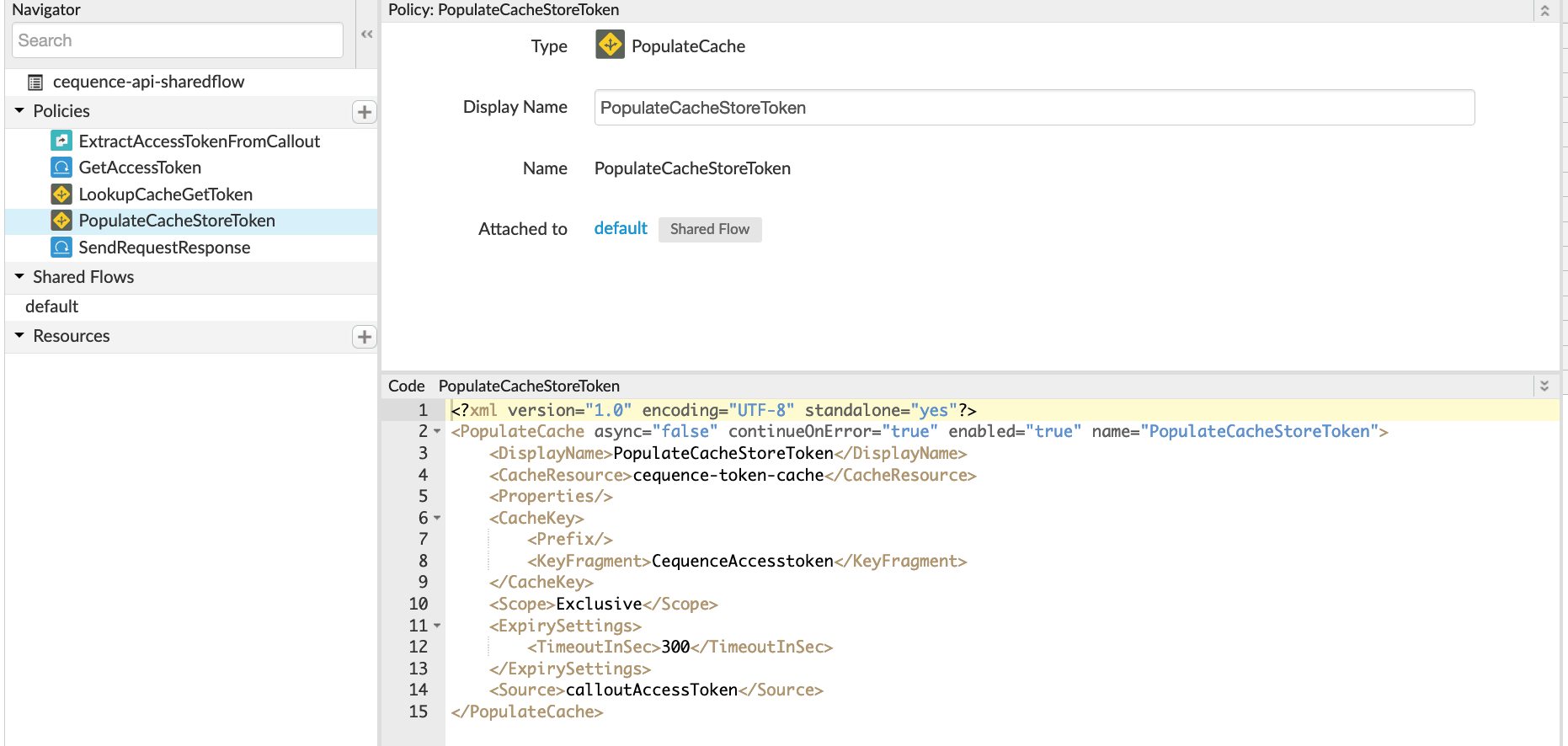Fold the CacheKey element at line 6

(x=437, y=518)
